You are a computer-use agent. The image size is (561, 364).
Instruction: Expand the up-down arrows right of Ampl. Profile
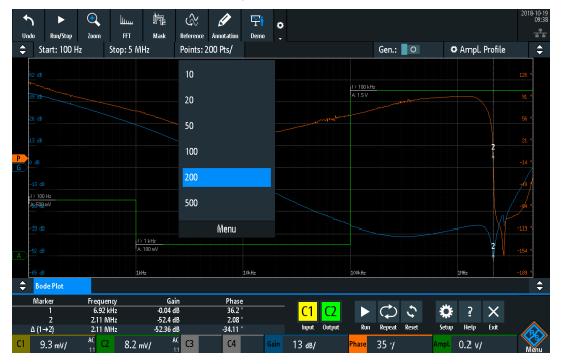540,50
